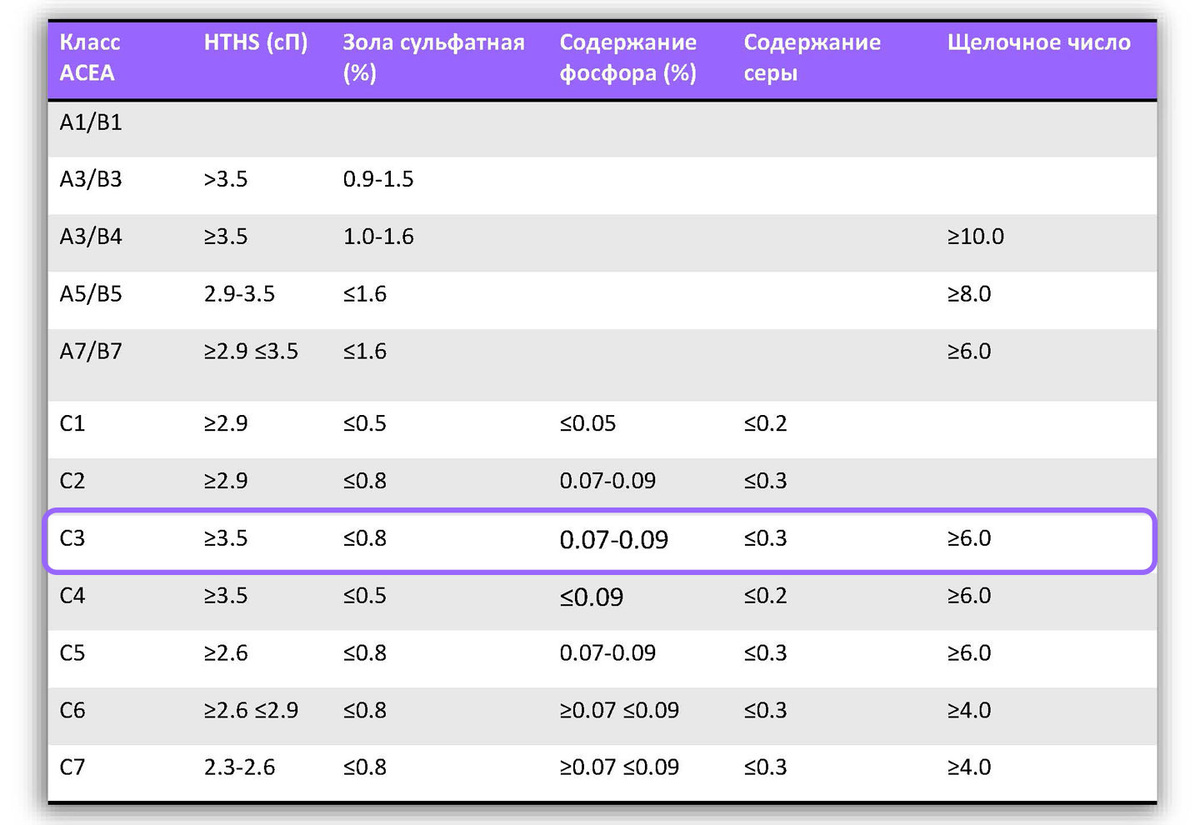Click the '≤1.6' ash value in A5/B5 row
The height and width of the screenshot is (825, 1200).
click(x=364, y=294)
